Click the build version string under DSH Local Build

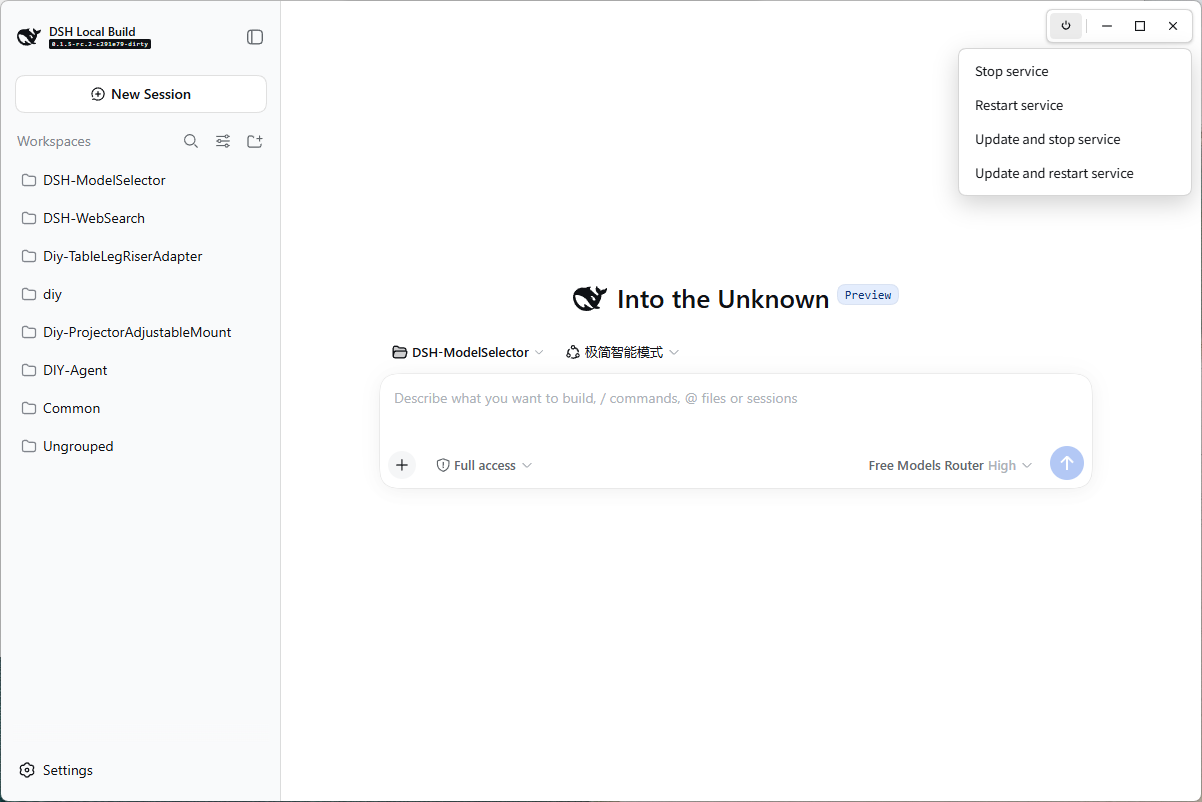(100, 44)
